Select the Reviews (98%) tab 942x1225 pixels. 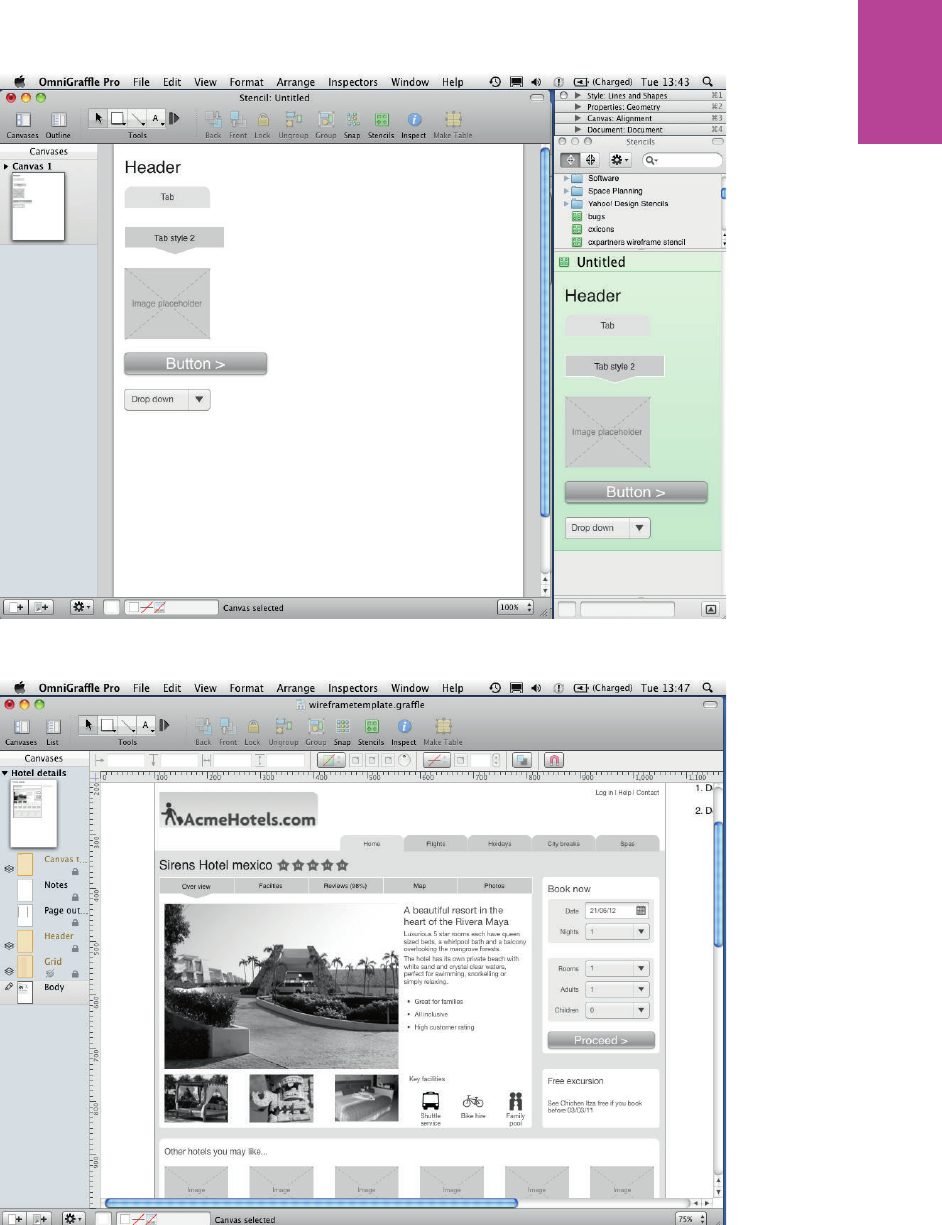coord(345,886)
